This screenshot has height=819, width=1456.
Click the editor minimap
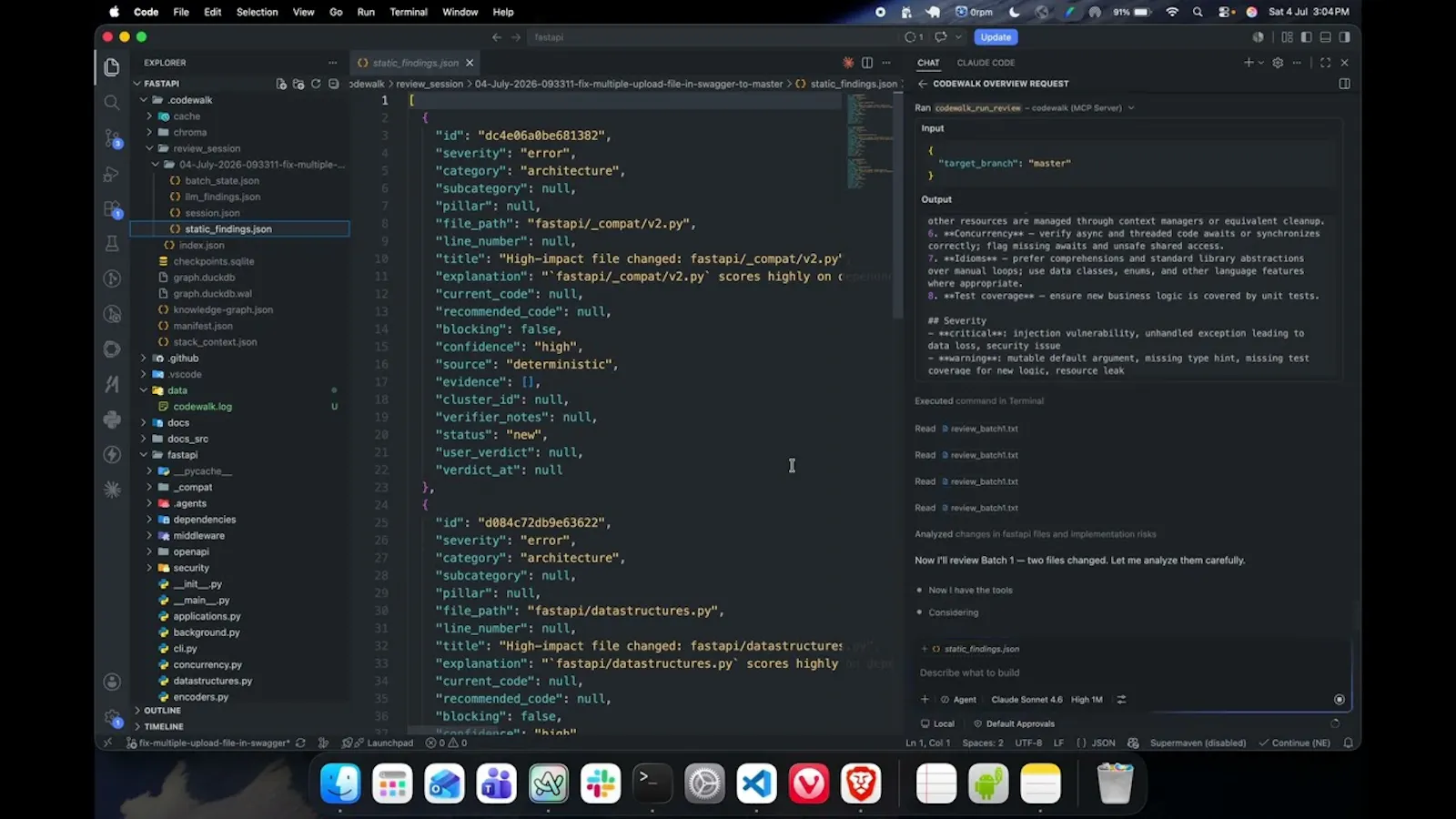click(x=869, y=141)
